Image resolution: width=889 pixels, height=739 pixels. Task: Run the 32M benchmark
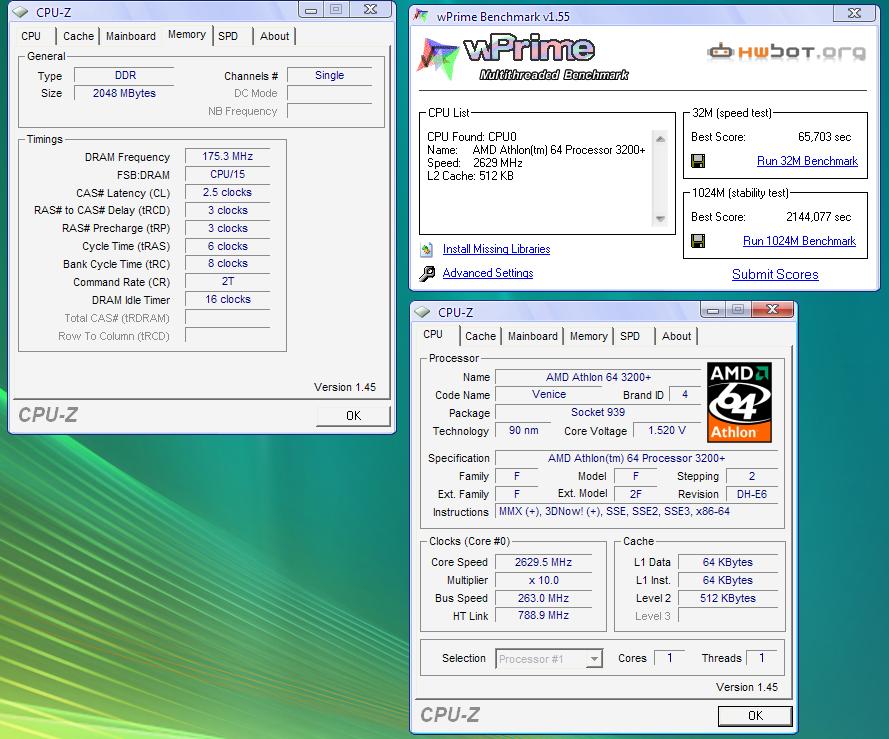[807, 161]
